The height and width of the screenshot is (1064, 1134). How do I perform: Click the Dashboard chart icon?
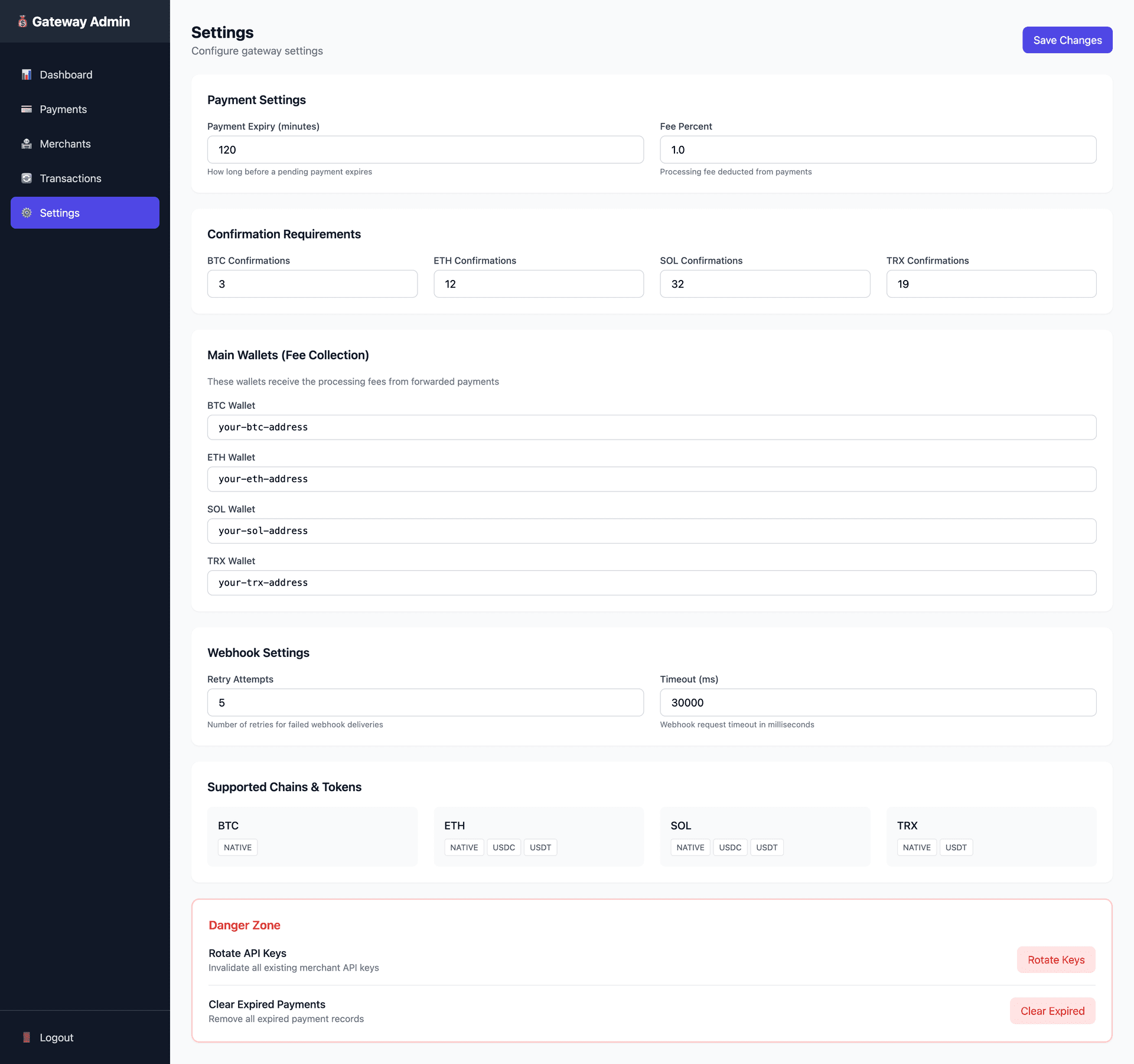[27, 74]
